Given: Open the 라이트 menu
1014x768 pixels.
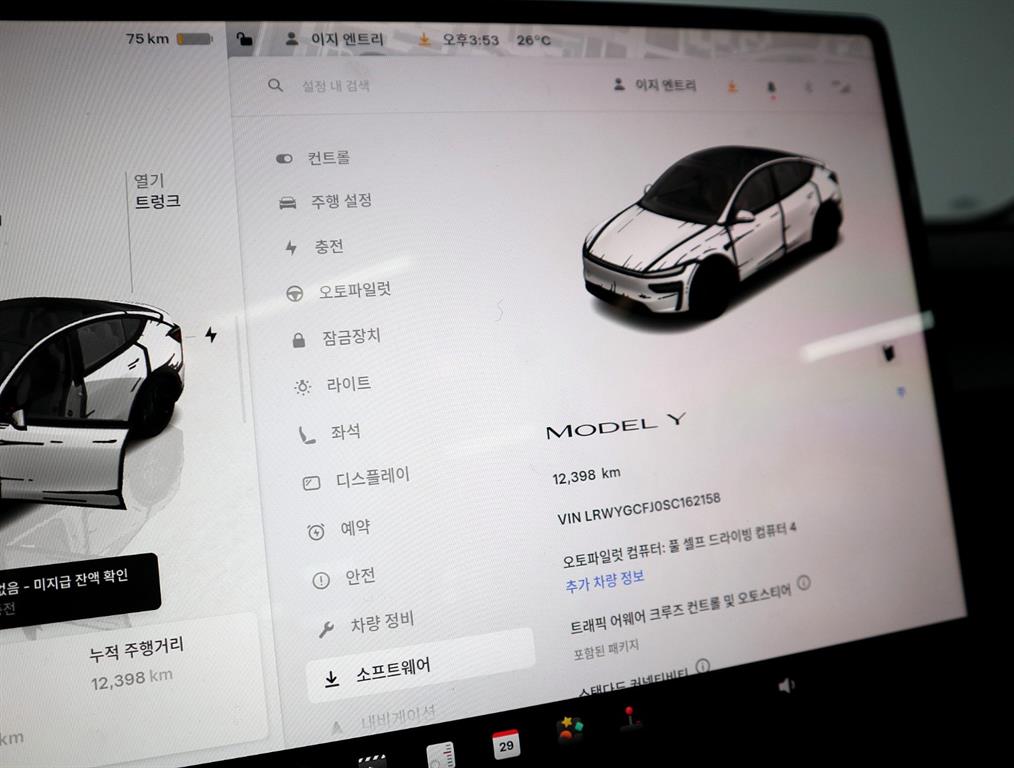Looking at the screenshot, I should coord(349,384).
